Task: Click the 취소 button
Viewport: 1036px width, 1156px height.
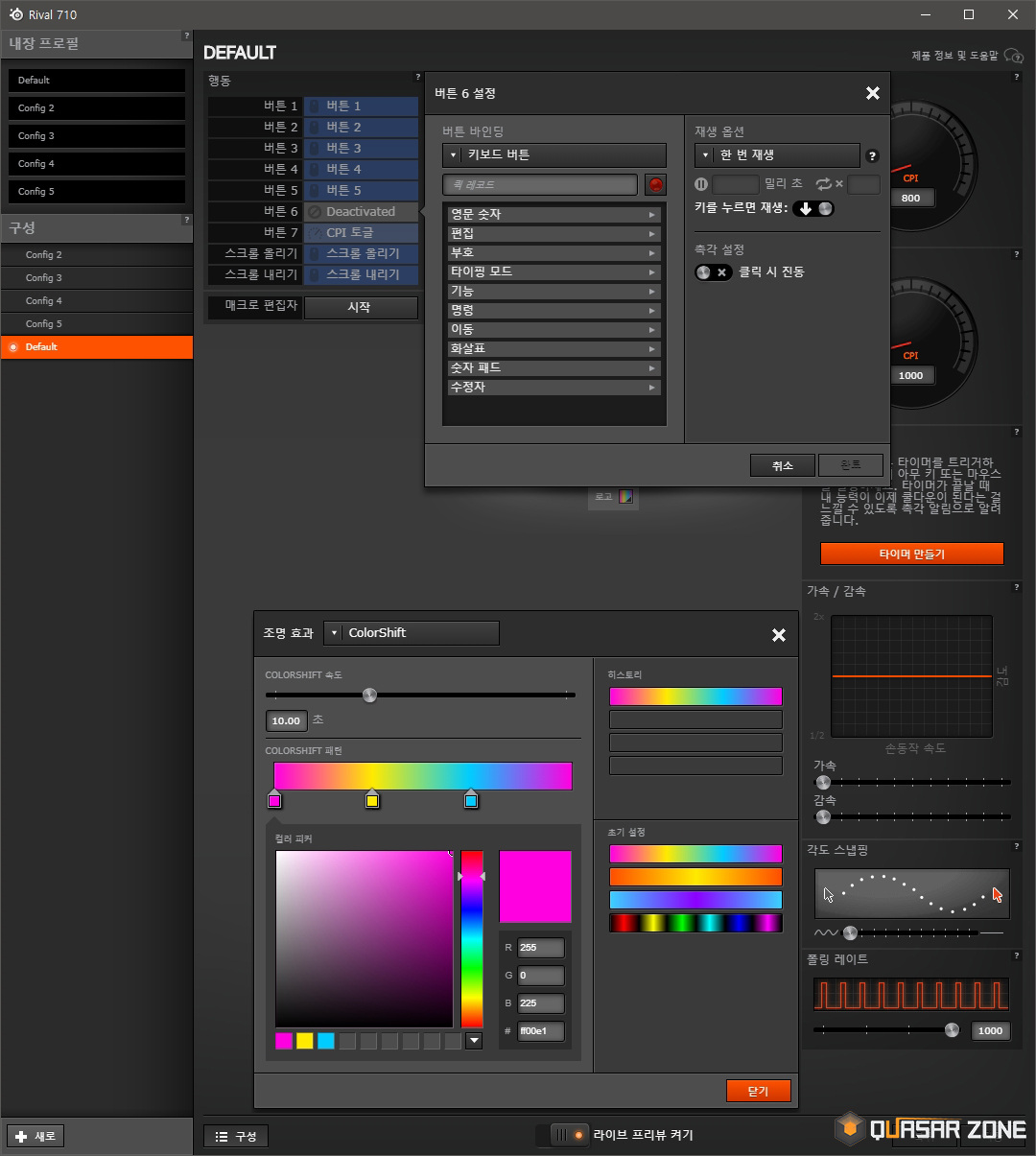Action: click(x=783, y=465)
